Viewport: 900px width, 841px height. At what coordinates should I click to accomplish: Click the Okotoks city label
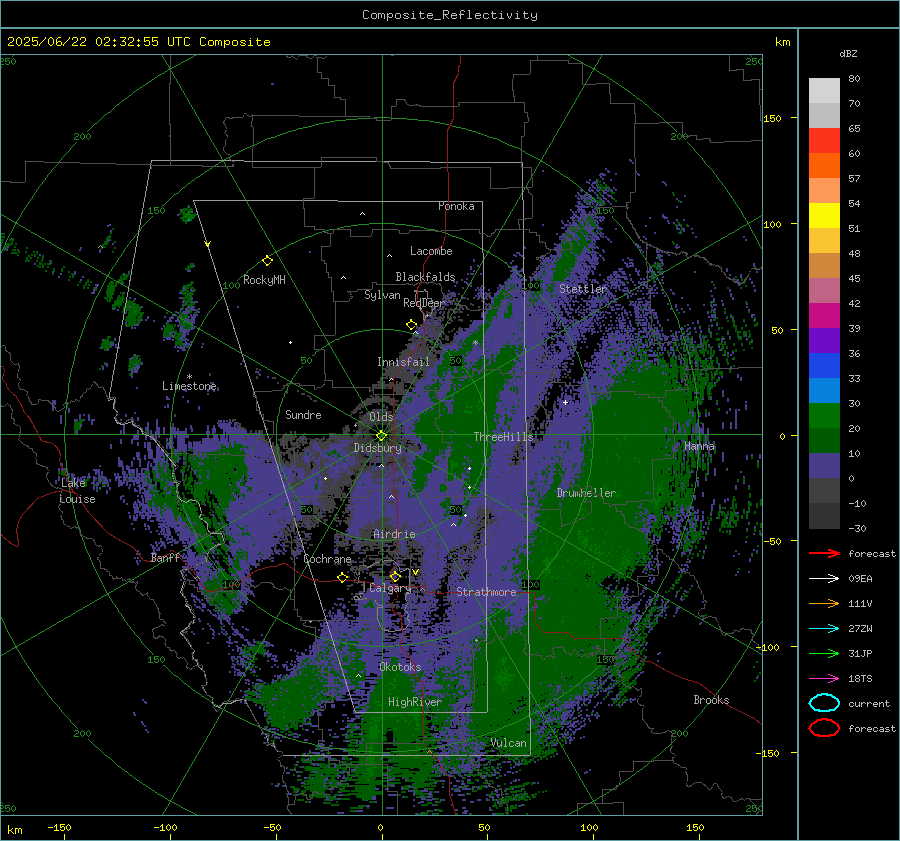pyautogui.click(x=400, y=667)
